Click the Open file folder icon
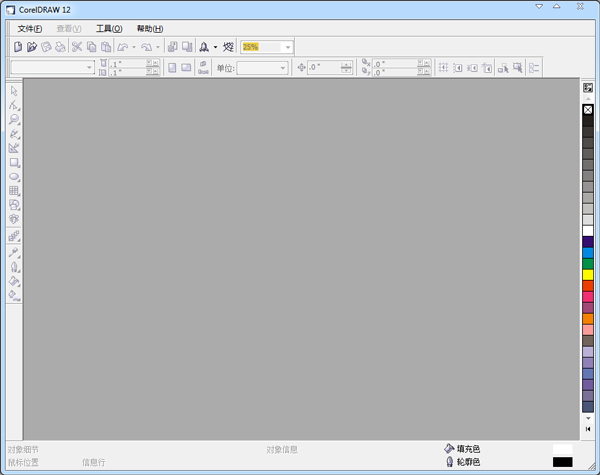The height and width of the screenshot is (475, 600). (x=32, y=47)
